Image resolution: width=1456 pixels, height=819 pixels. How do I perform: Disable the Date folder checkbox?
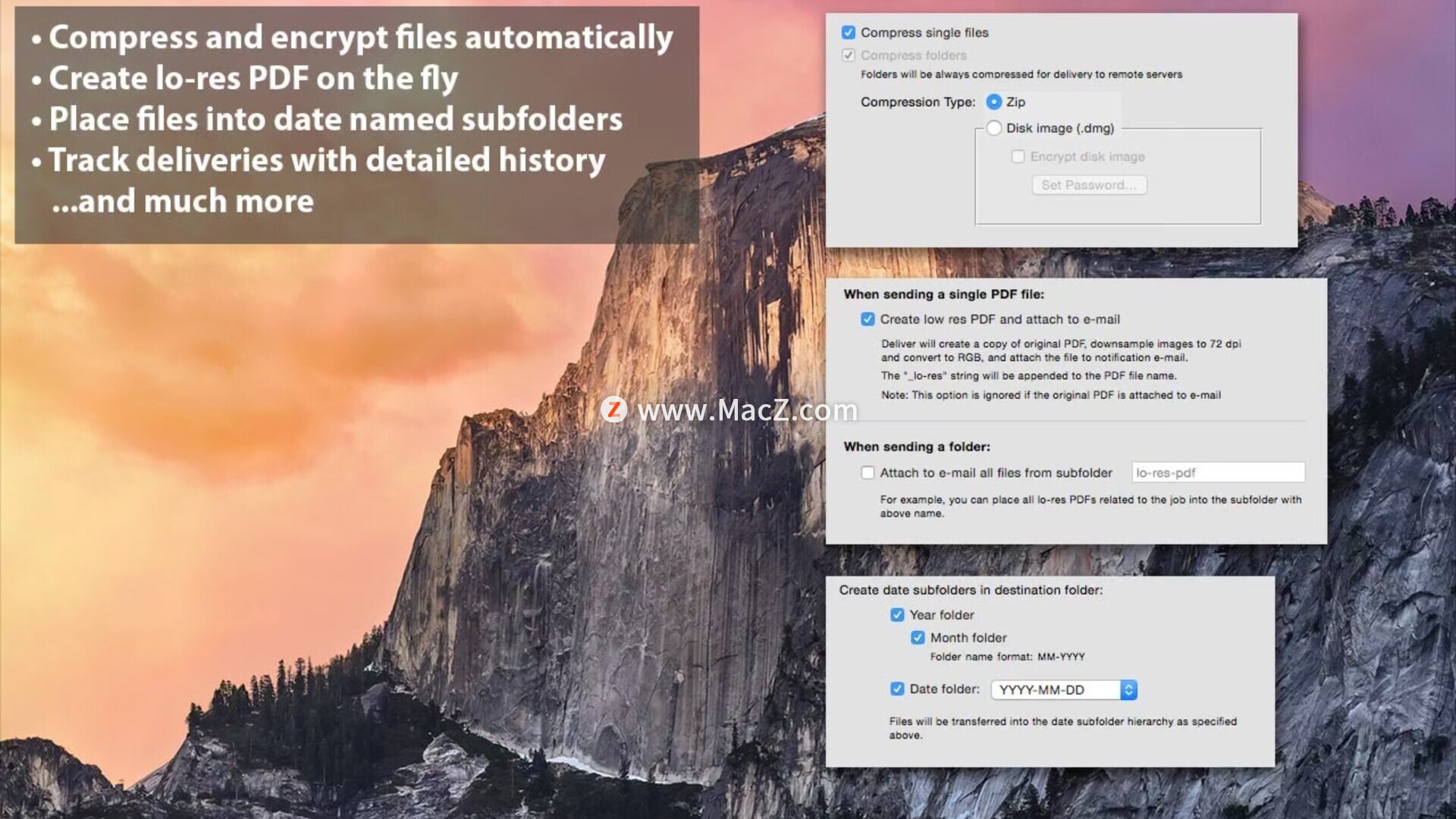coord(897,689)
